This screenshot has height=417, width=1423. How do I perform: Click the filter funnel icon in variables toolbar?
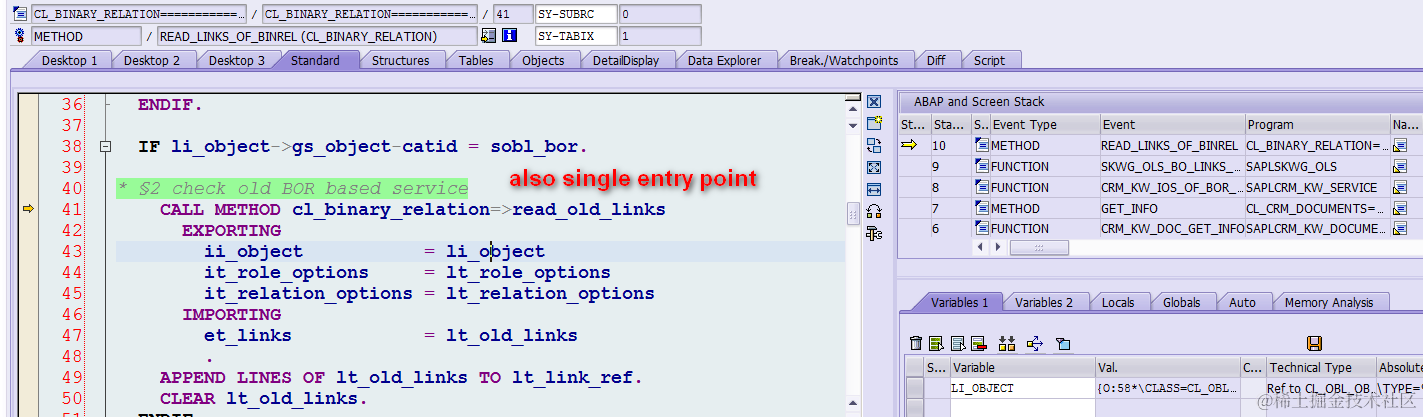coord(1063,343)
